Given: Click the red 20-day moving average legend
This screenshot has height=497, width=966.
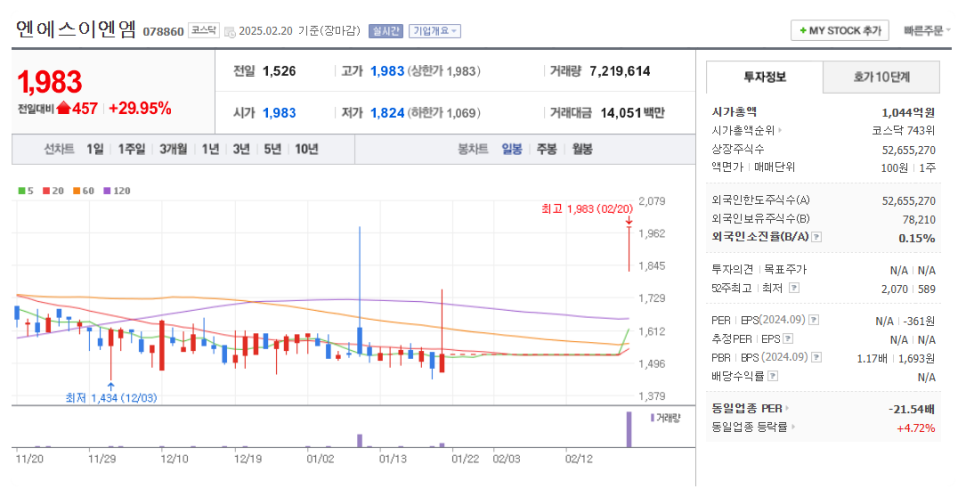Looking at the screenshot, I should [54, 191].
